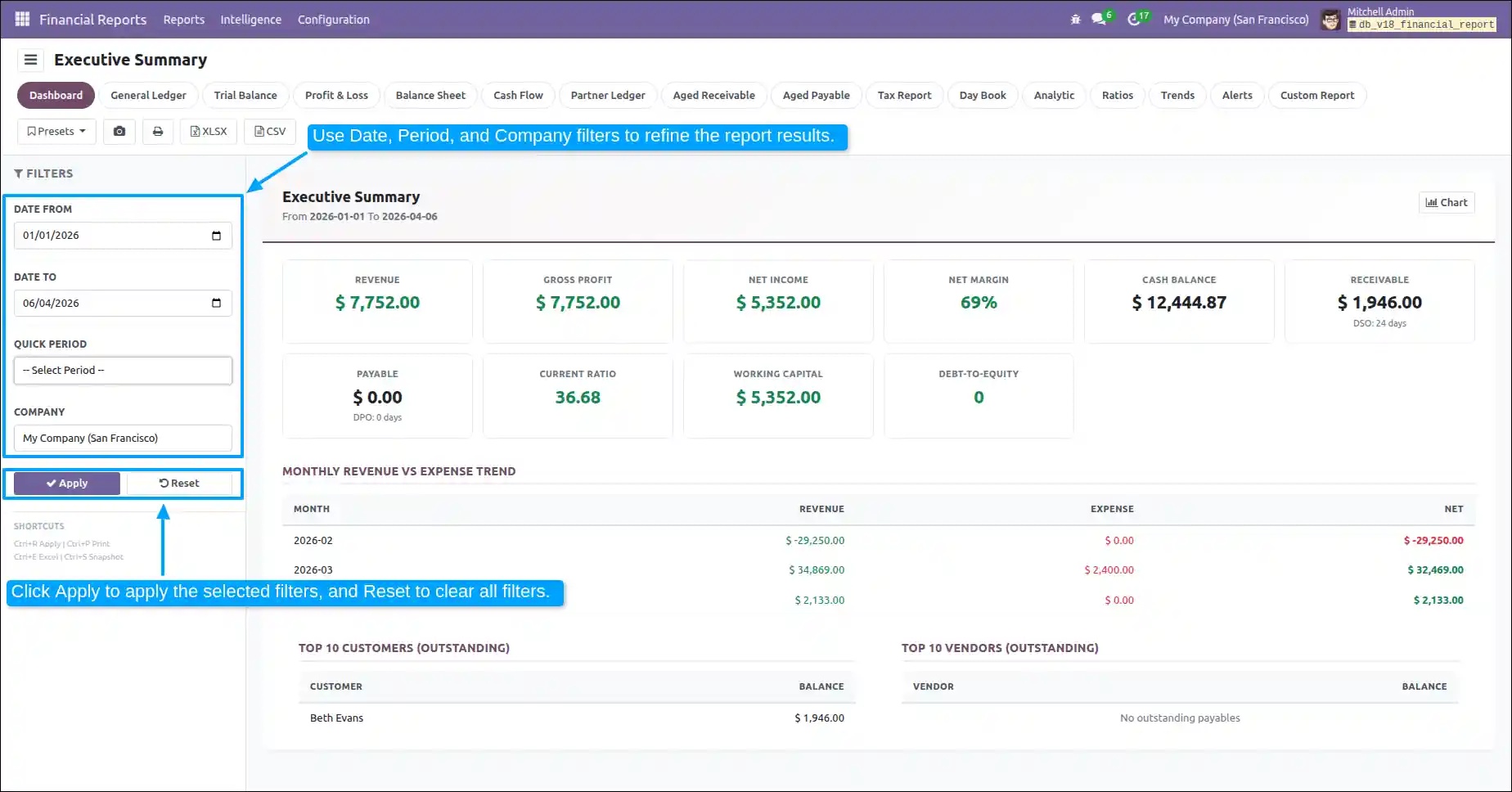
Task: Open the debug bug icon
Action: pyautogui.click(x=1075, y=19)
